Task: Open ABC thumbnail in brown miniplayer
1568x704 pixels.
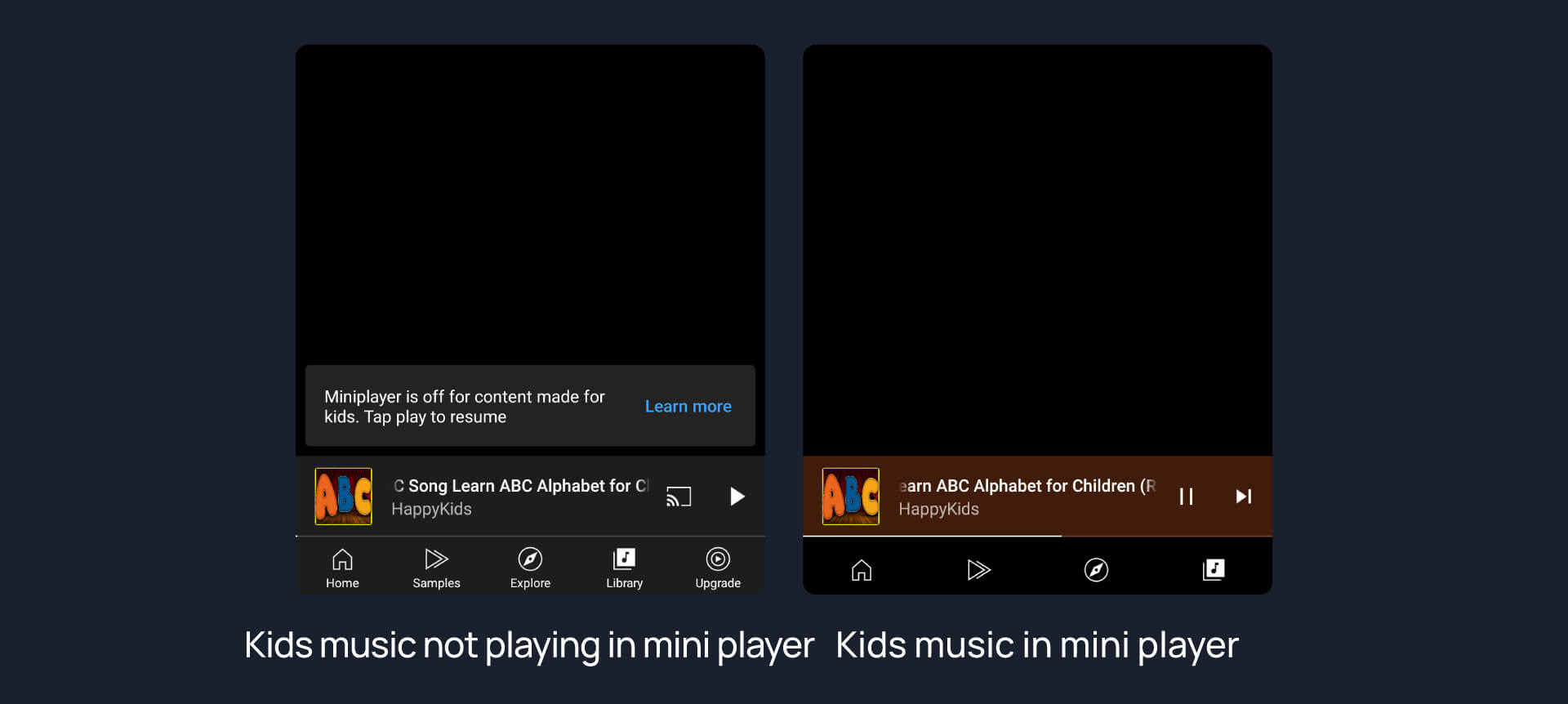Action: tap(851, 497)
